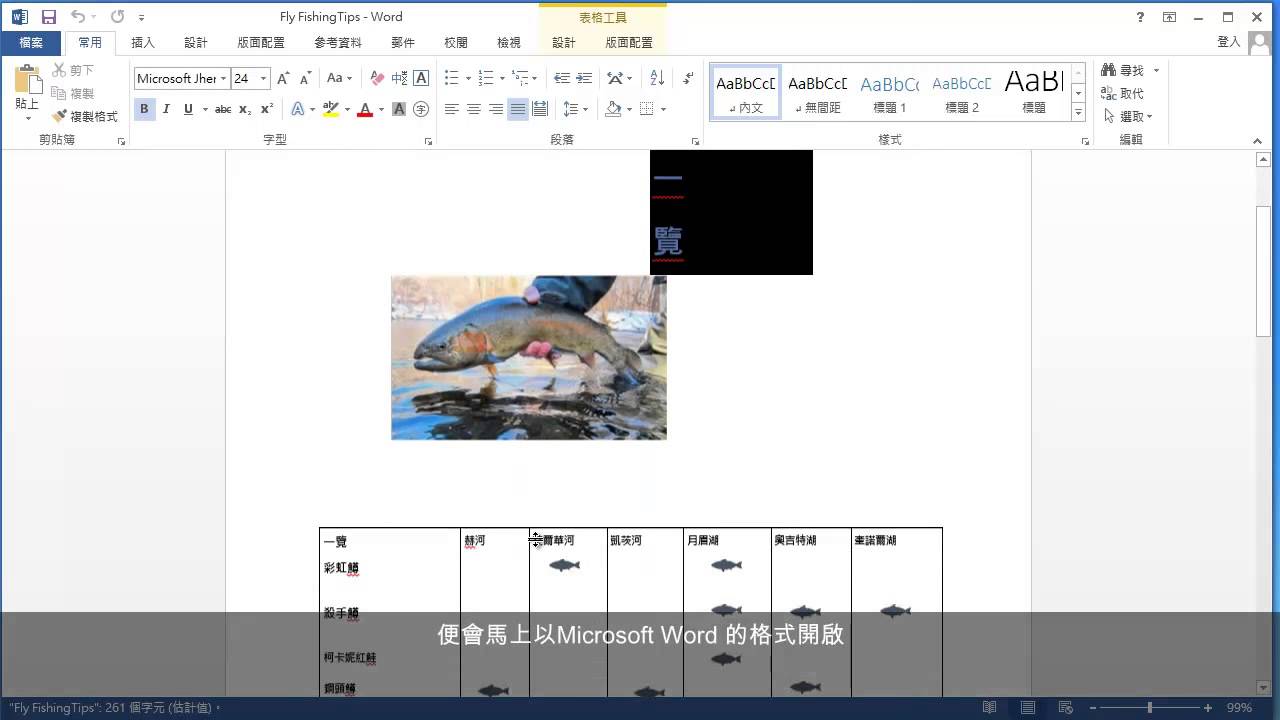The image size is (1280, 720).
Task: Increase font size with grow font icon
Action: click(283, 78)
